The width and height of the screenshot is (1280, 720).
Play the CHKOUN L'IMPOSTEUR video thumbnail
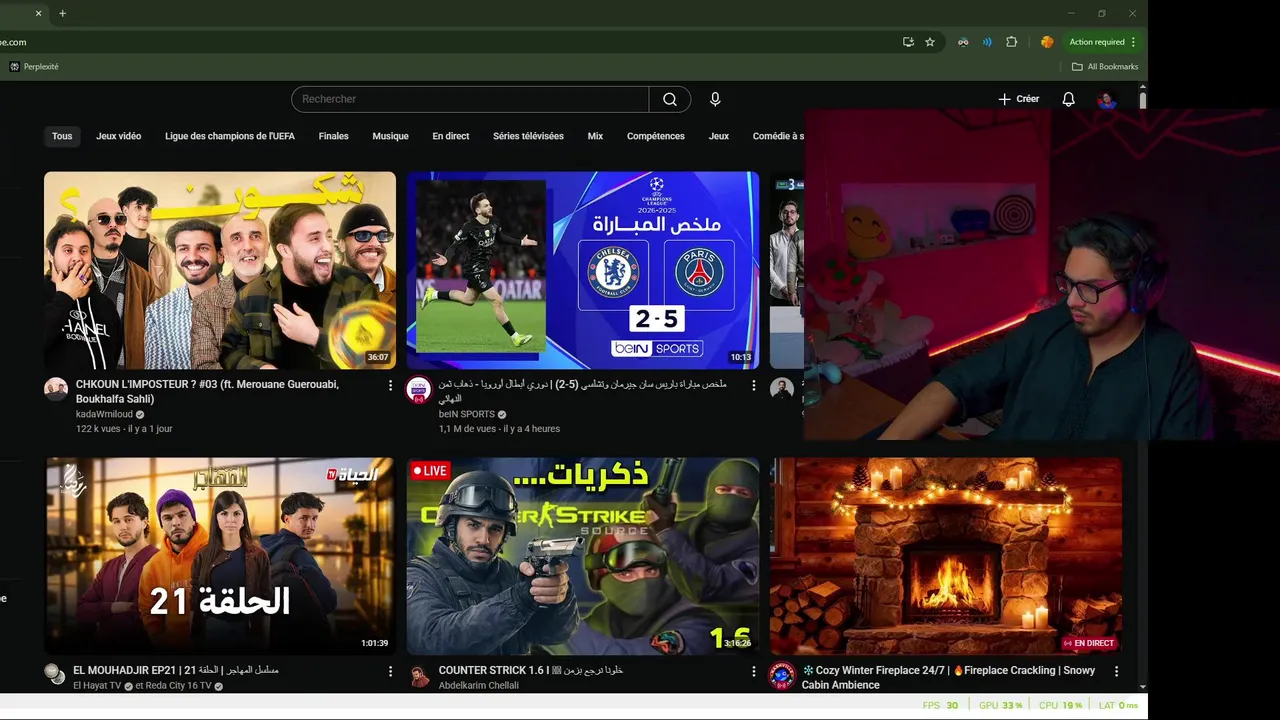coord(220,270)
